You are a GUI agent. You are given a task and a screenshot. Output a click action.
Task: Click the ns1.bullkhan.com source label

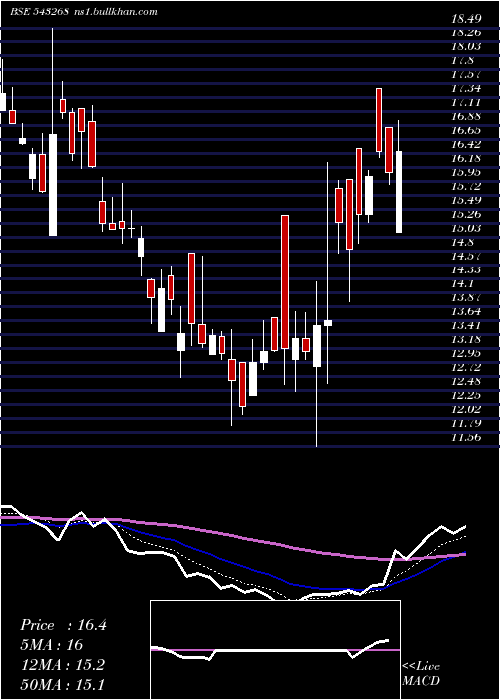pyautogui.click(x=115, y=12)
